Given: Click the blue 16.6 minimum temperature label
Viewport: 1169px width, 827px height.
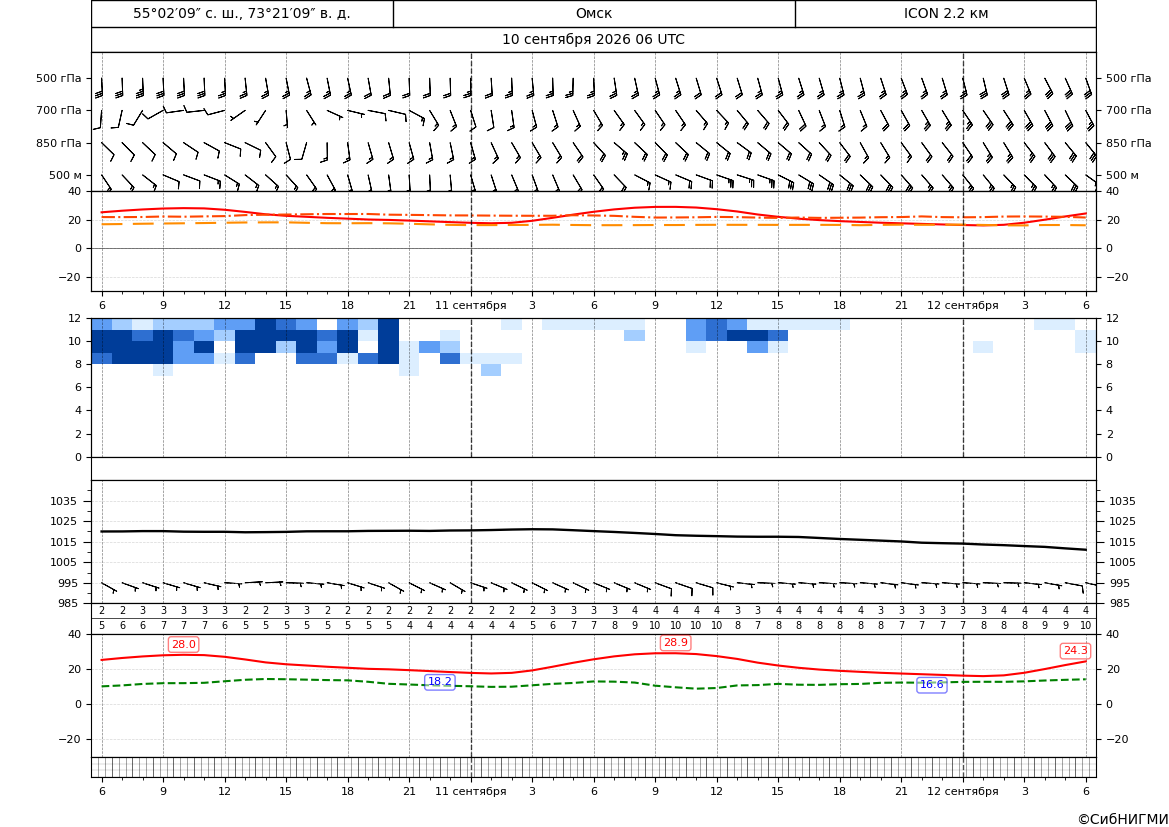Looking at the screenshot, I should coord(931,685).
